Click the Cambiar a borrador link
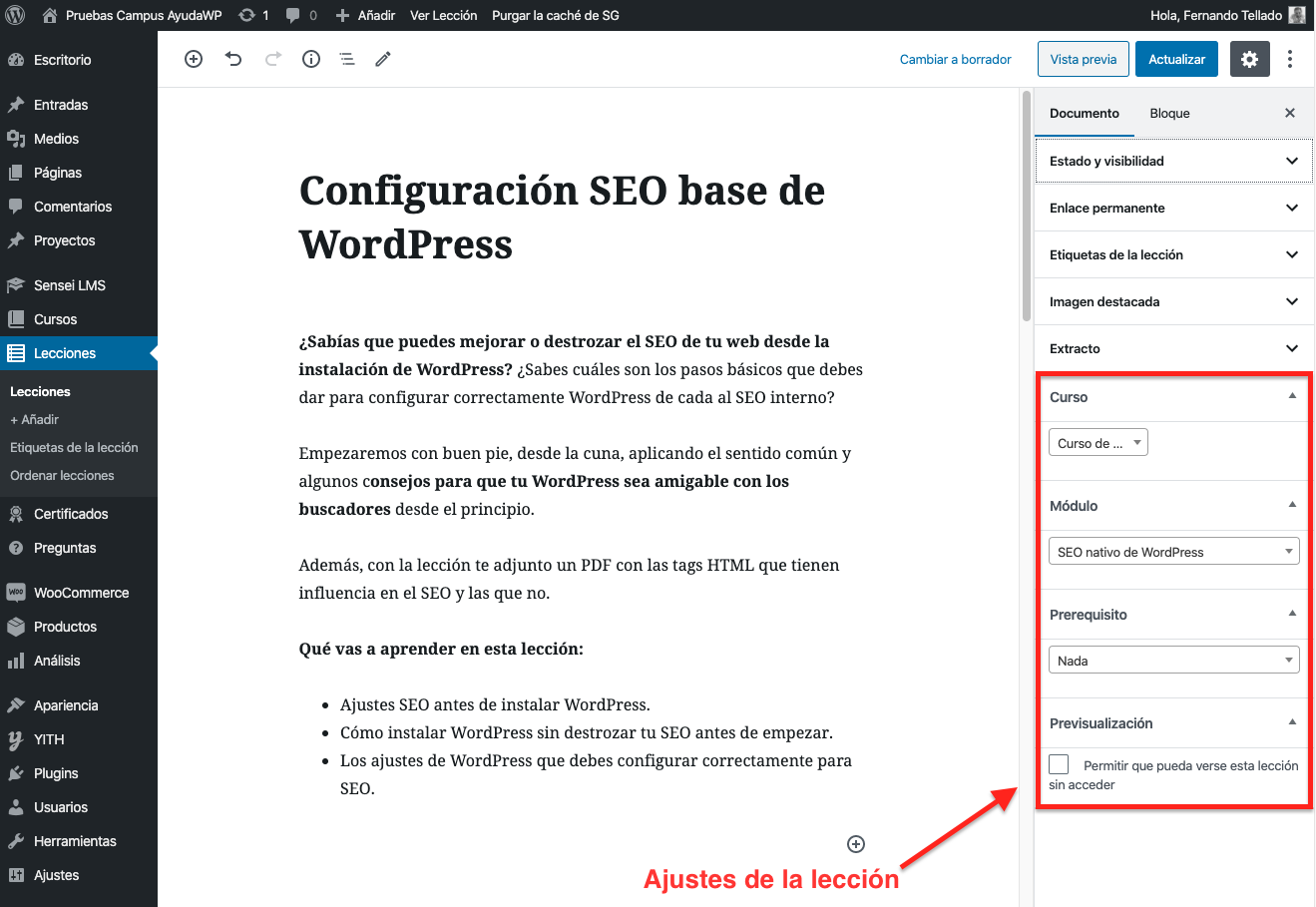Image resolution: width=1316 pixels, height=907 pixels. tap(955, 59)
